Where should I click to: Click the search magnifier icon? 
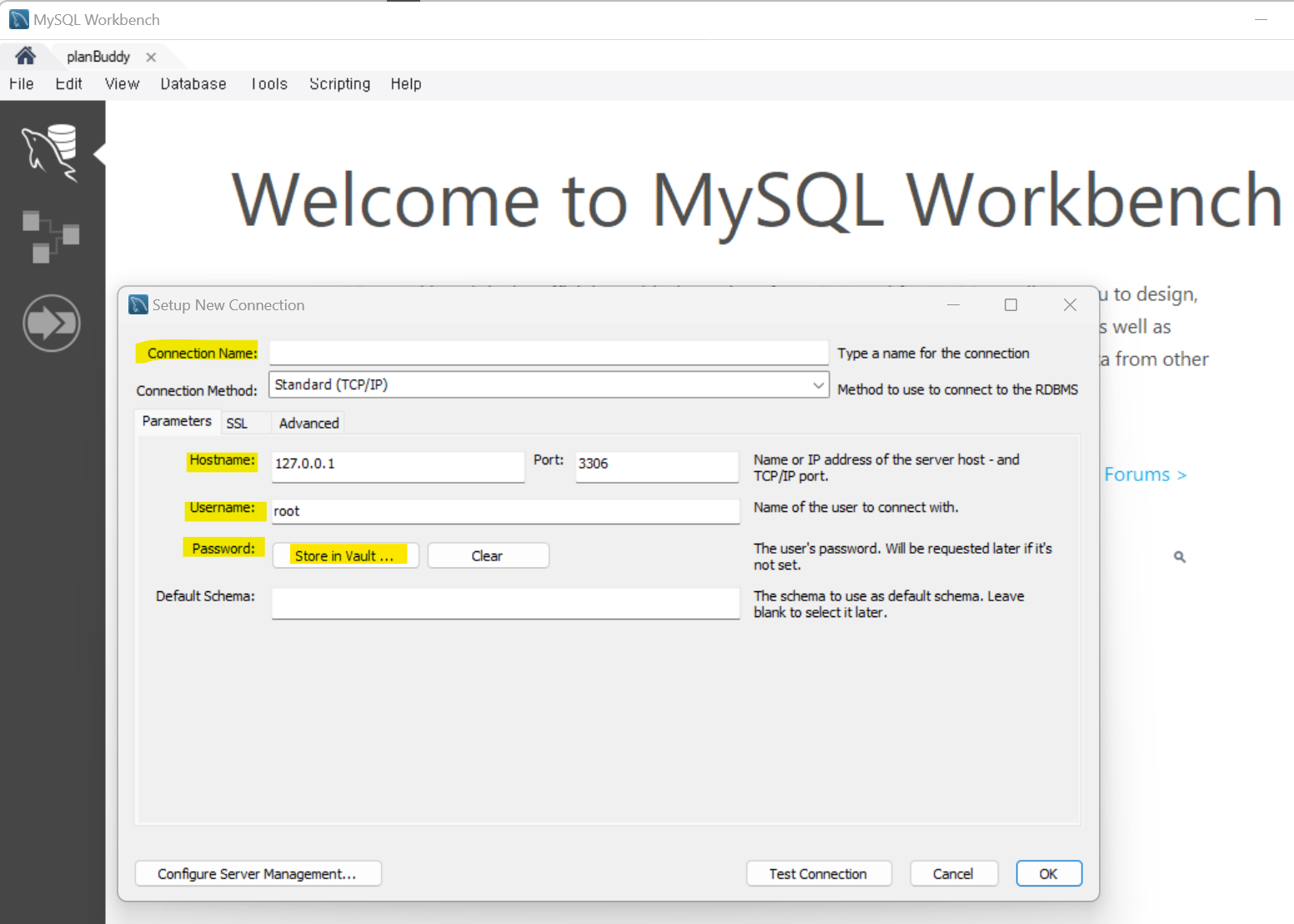tap(1180, 556)
